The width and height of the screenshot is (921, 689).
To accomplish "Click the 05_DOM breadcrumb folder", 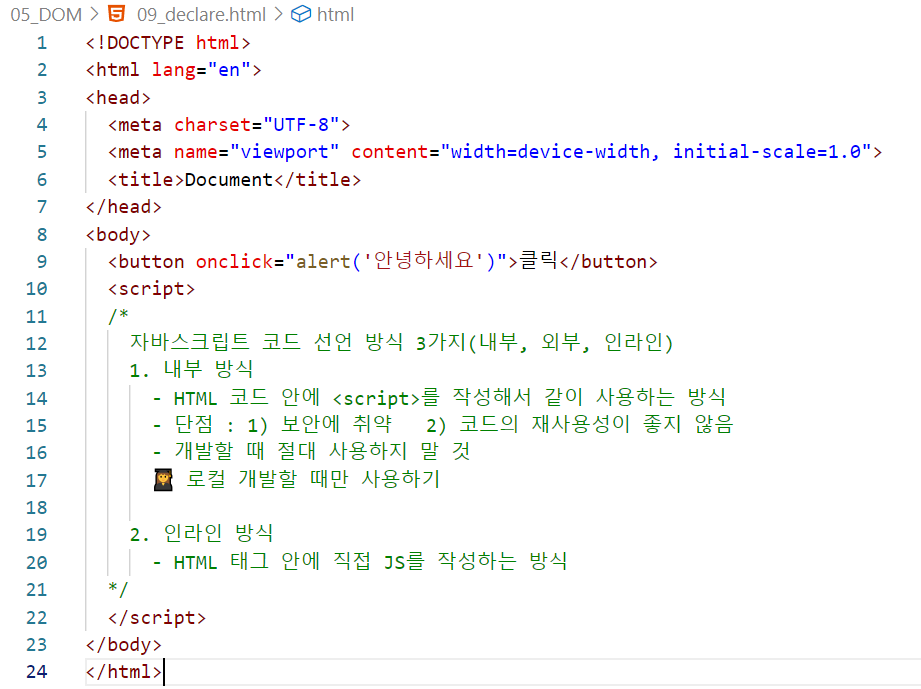I will coord(46,14).
